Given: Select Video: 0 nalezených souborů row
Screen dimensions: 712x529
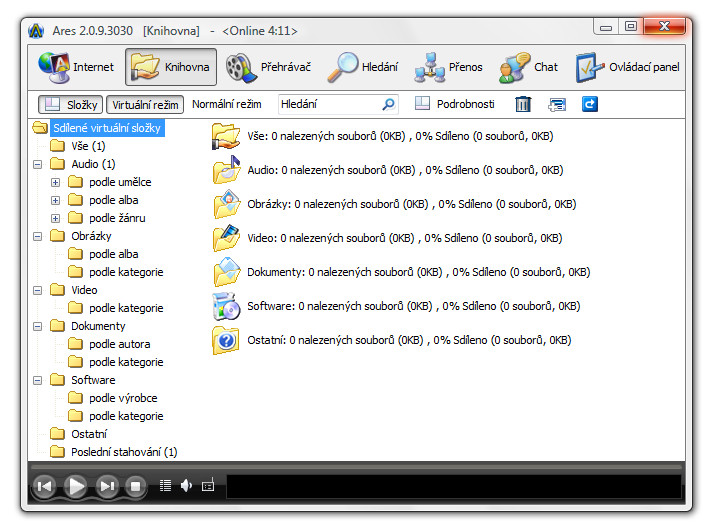Looking at the screenshot, I should click(x=405, y=238).
